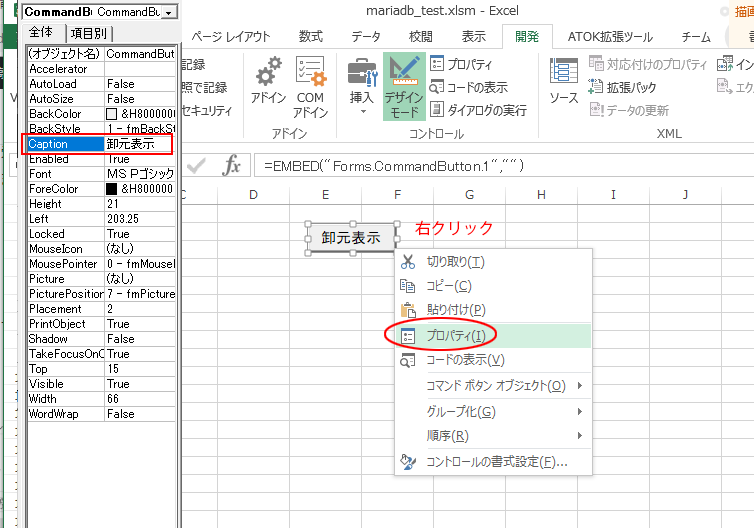This screenshot has height=528, width=754.
Task: Click the ForeColor black color swatch
Action: coord(112,187)
